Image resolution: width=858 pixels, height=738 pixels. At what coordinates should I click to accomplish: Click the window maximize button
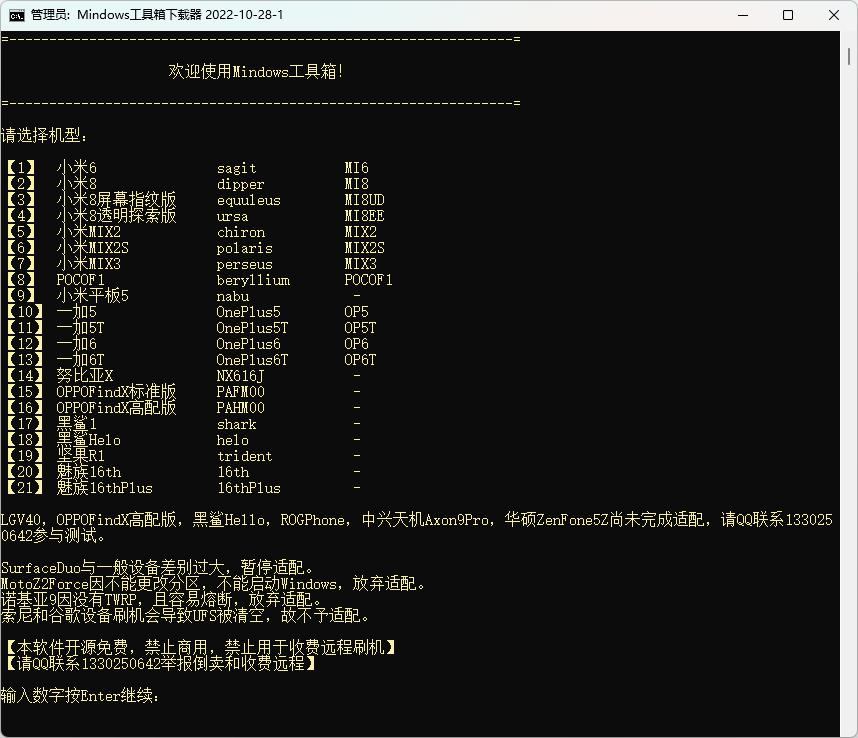[786, 15]
